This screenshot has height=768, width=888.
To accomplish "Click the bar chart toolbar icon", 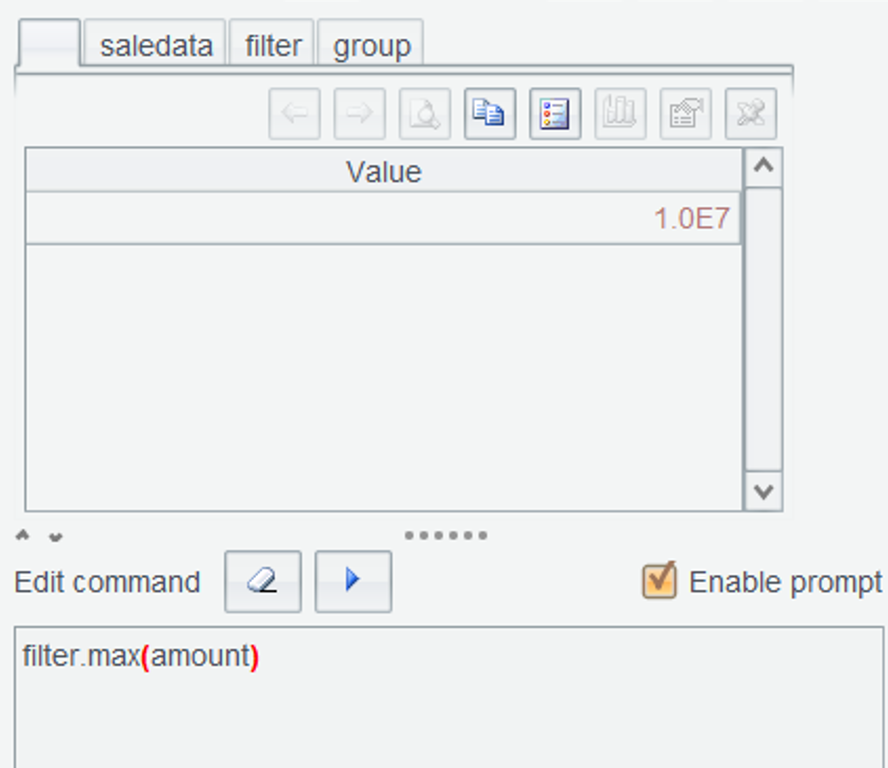I will 620,114.
